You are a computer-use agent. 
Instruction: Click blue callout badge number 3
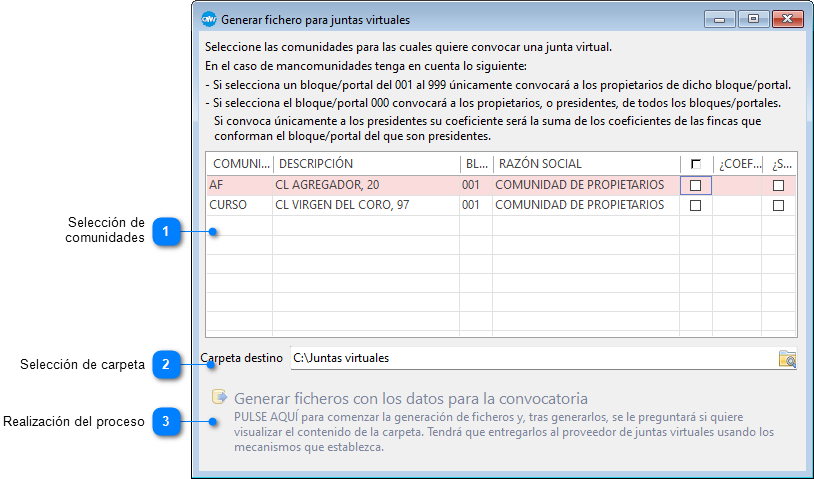166,422
